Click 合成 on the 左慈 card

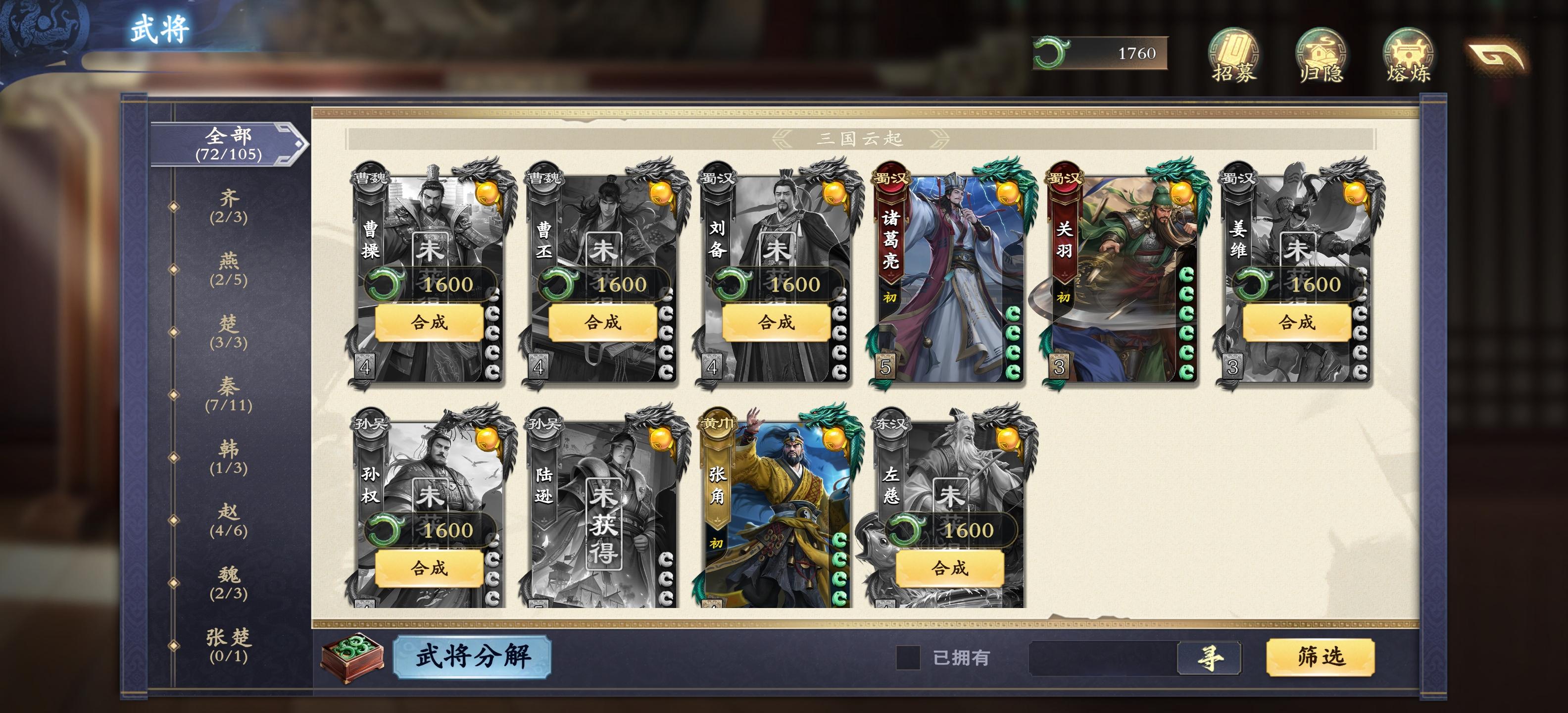coord(950,568)
